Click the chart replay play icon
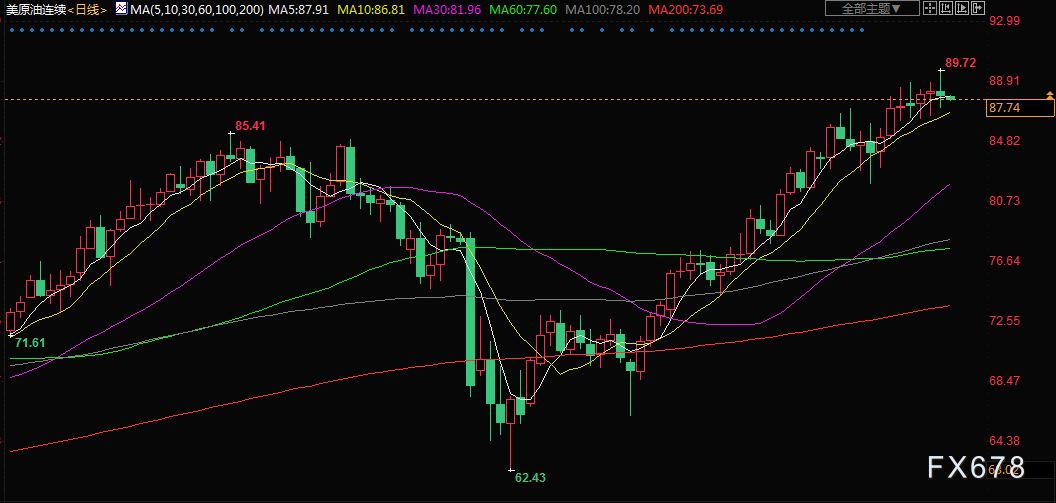Screen dimensions: 1056x503 963,9
